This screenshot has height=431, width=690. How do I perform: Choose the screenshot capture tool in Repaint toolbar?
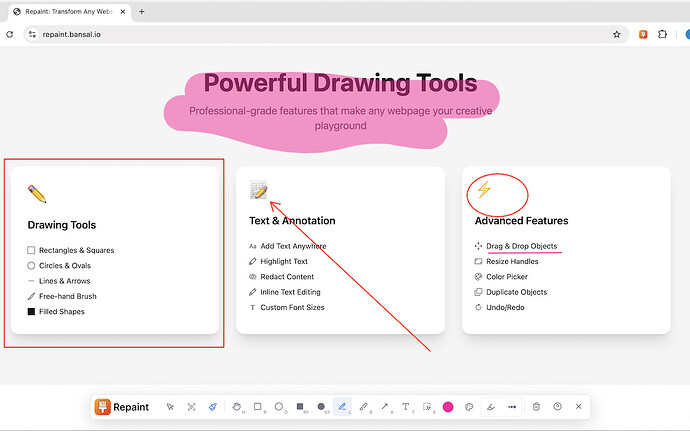point(191,407)
